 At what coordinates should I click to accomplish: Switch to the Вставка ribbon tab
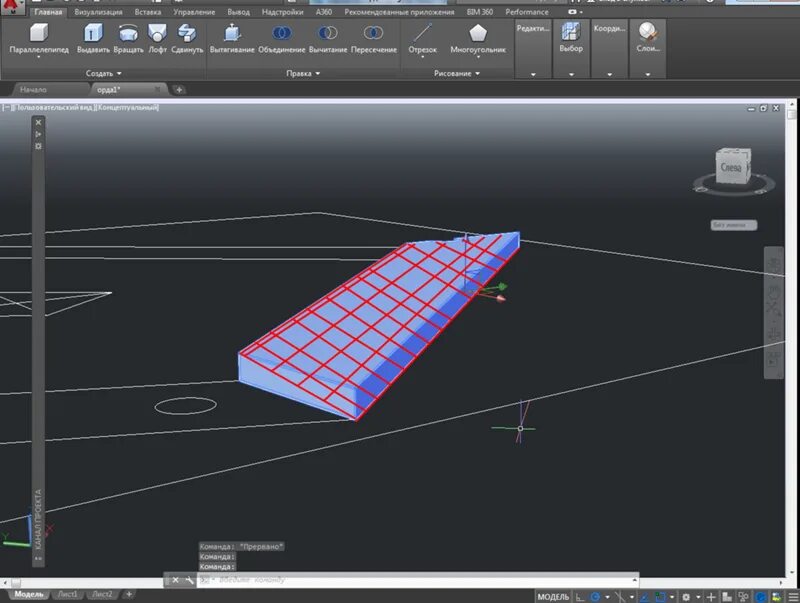coord(148,12)
